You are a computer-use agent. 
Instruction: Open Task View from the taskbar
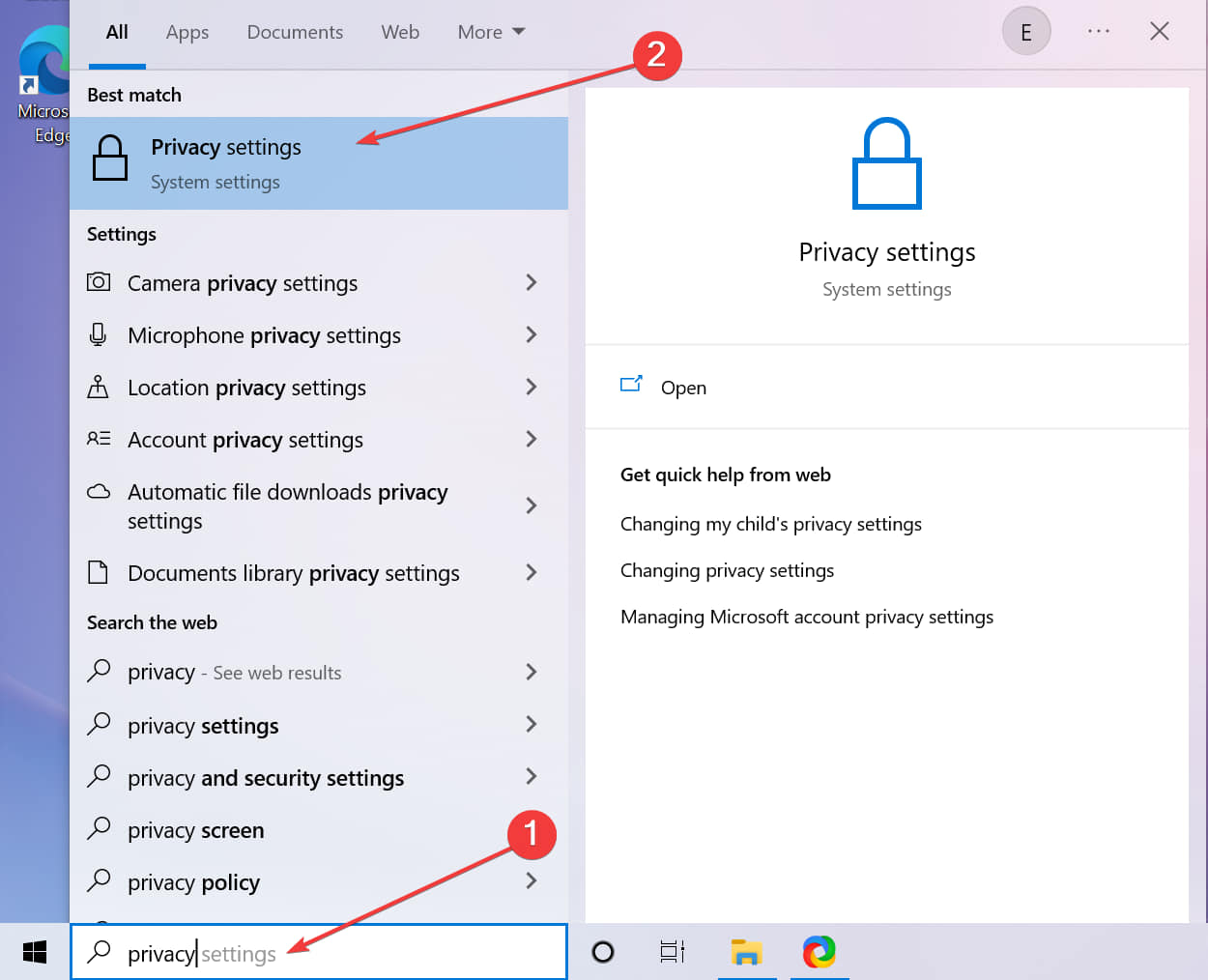click(x=672, y=951)
